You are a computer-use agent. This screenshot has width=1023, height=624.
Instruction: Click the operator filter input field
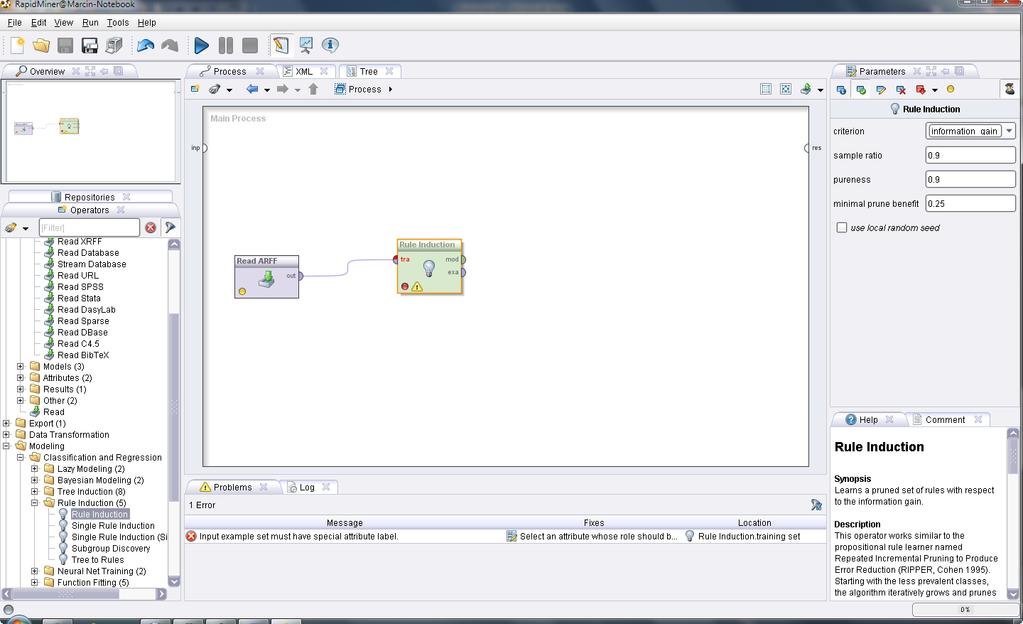[x=89, y=228]
